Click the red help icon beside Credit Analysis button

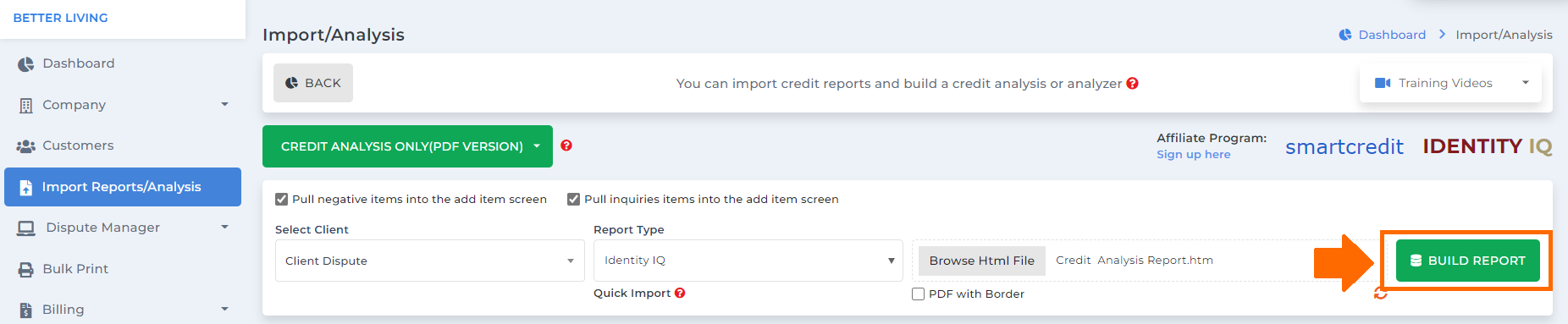[x=566, y=146]
